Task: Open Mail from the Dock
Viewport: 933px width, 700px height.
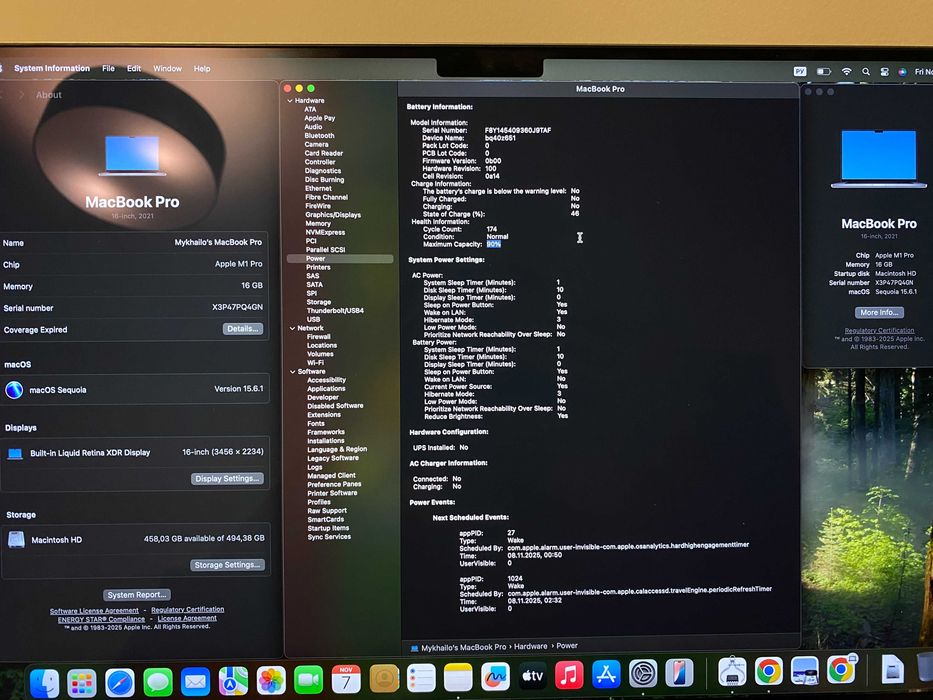Action: [195, 682]
